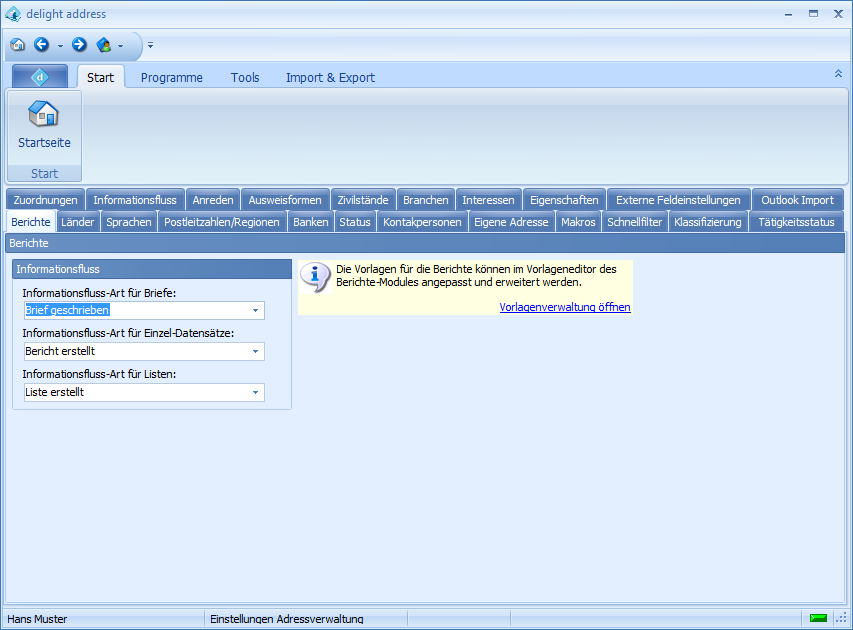Open the Kontaktpersonen settings tab
Viewport: 853px width, 630px height.
point(422,222)
